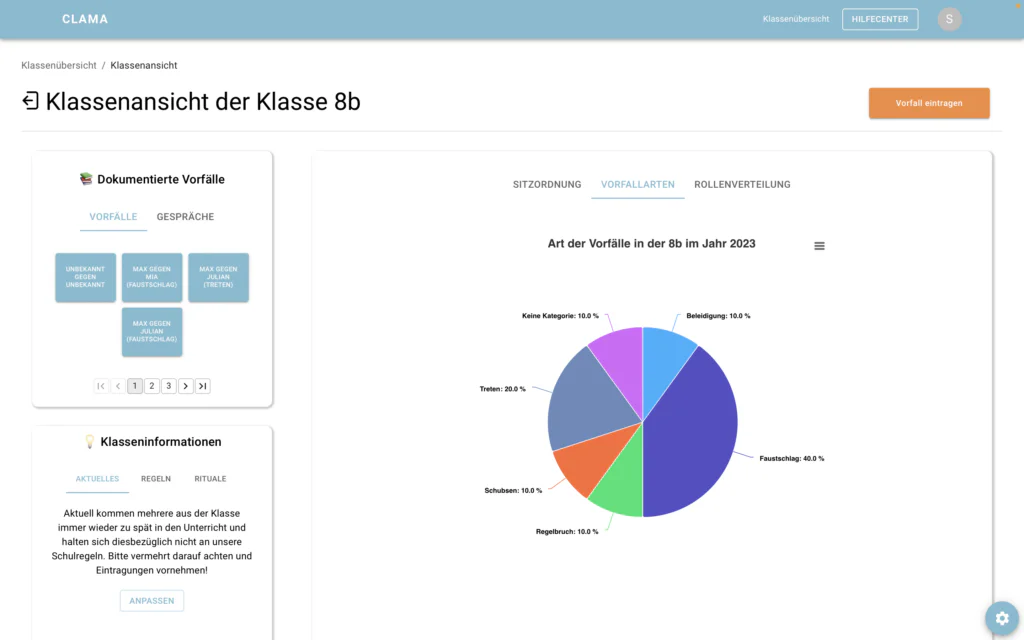Go to next incidents page

pos(185,386)
